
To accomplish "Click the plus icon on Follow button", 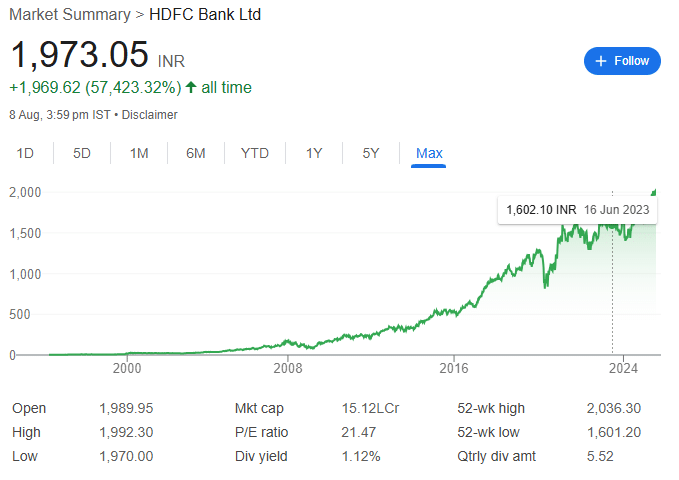I will coord(601,61).
